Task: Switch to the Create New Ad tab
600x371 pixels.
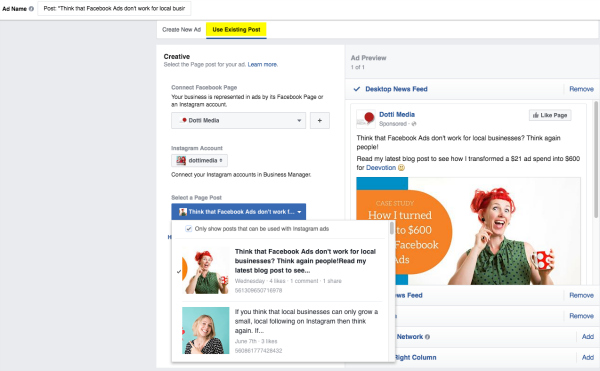Action: [181, 29]
